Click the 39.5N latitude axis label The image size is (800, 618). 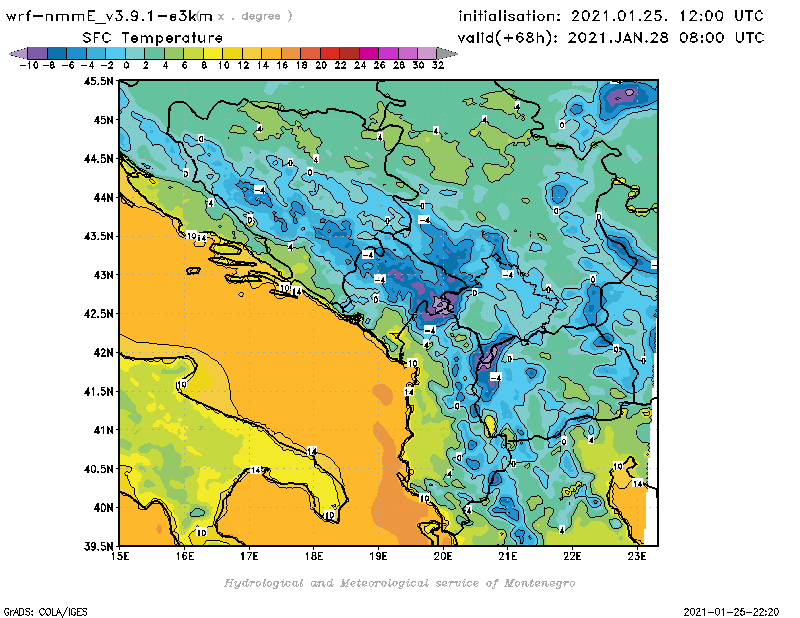pos(96,546)
